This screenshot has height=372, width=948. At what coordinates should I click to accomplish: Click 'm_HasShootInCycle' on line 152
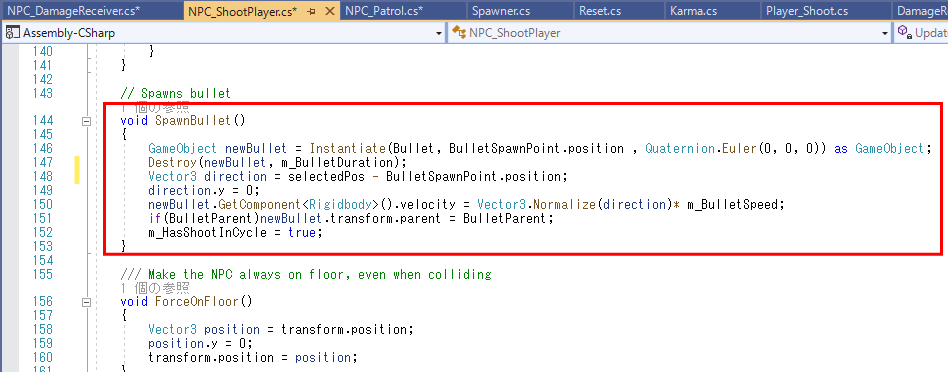tap(207, 232)
